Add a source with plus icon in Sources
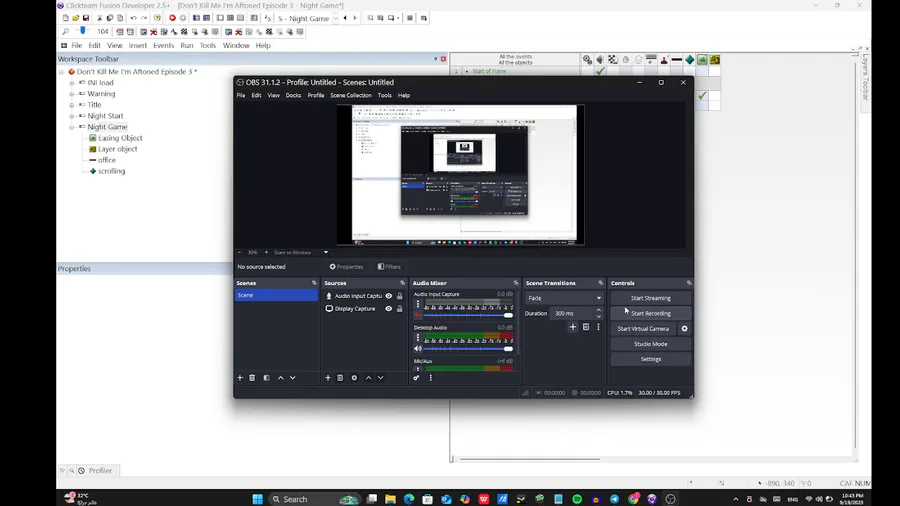Screen dimensions: 900x506 tap(328, 377)
